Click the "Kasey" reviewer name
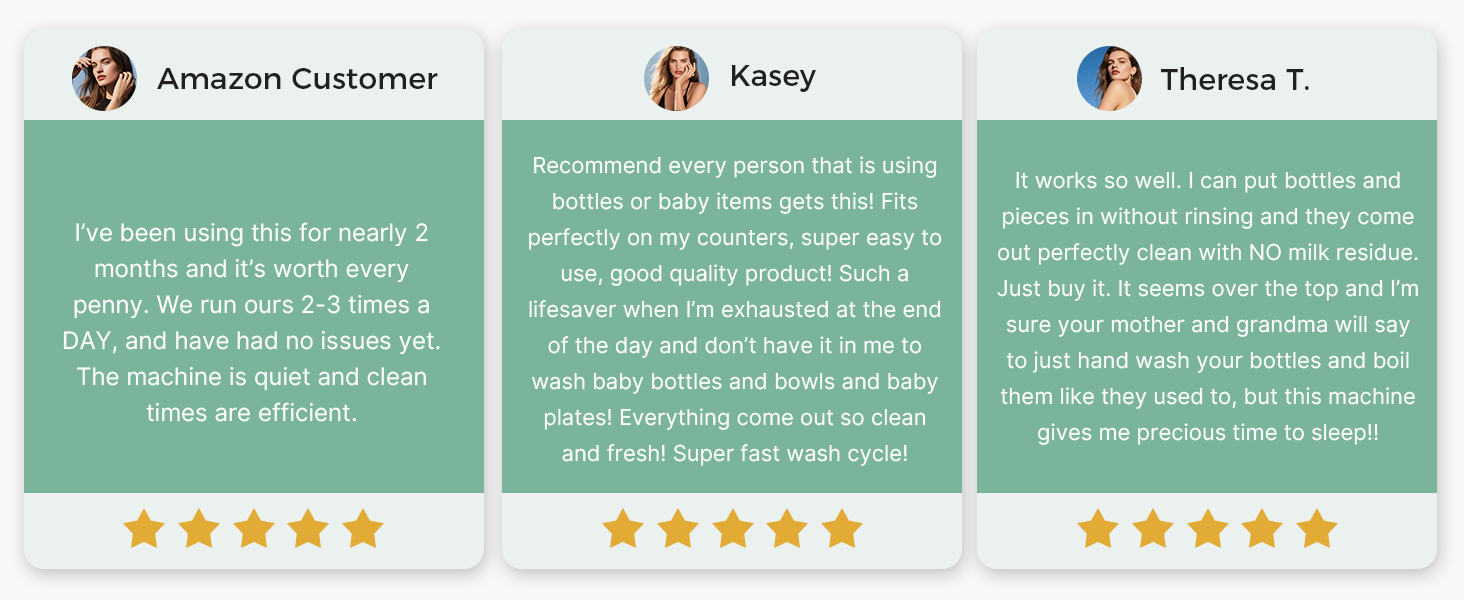The height and width of the screenshot is (600, 1464). [772, 76]
